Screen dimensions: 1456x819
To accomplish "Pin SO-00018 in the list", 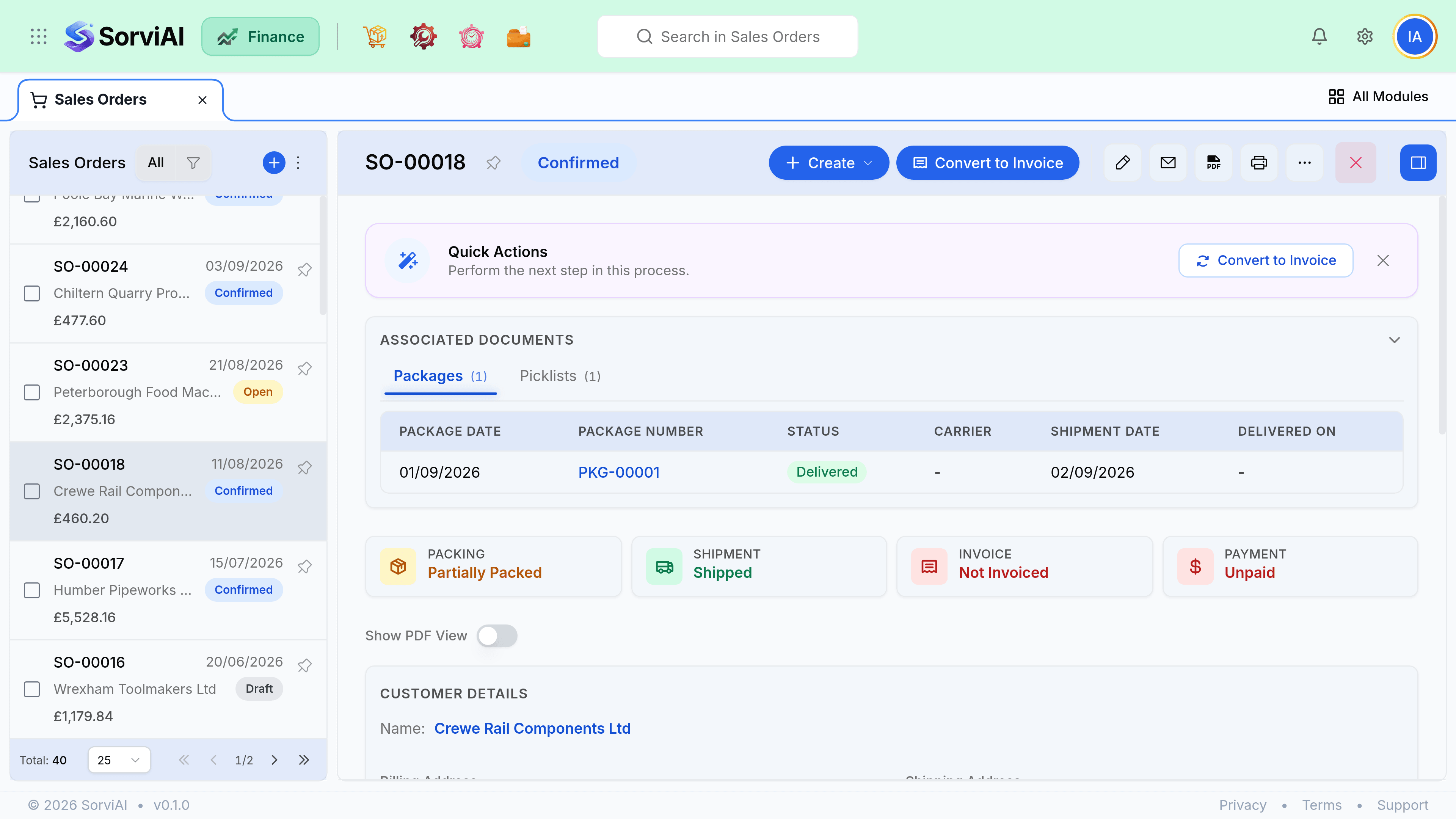I will pyautogui.click(x=304, y=467).
